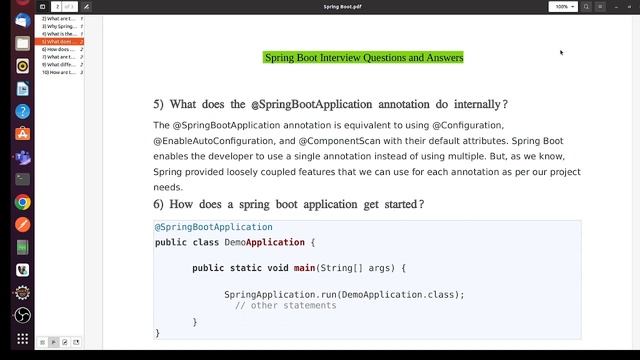Click 'SpringApplication.run(DemoApplication.class);' line
Screen dimensions: 640x360
point(344,295)
